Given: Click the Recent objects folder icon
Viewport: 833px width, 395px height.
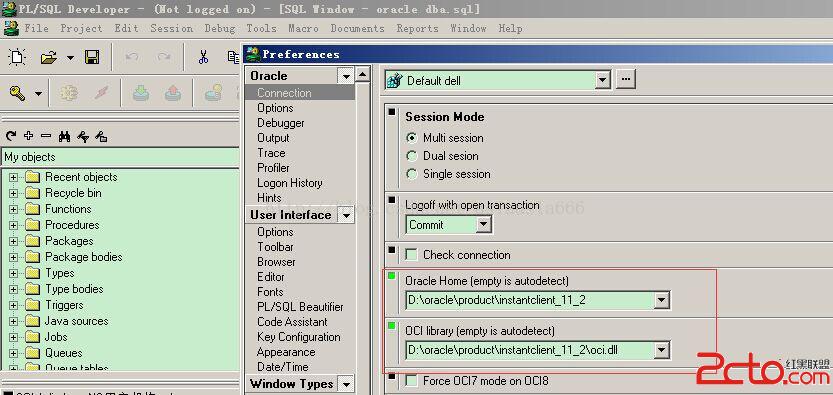Looking at the screenshot, I should pyautogui.click(x=33, y=177).
